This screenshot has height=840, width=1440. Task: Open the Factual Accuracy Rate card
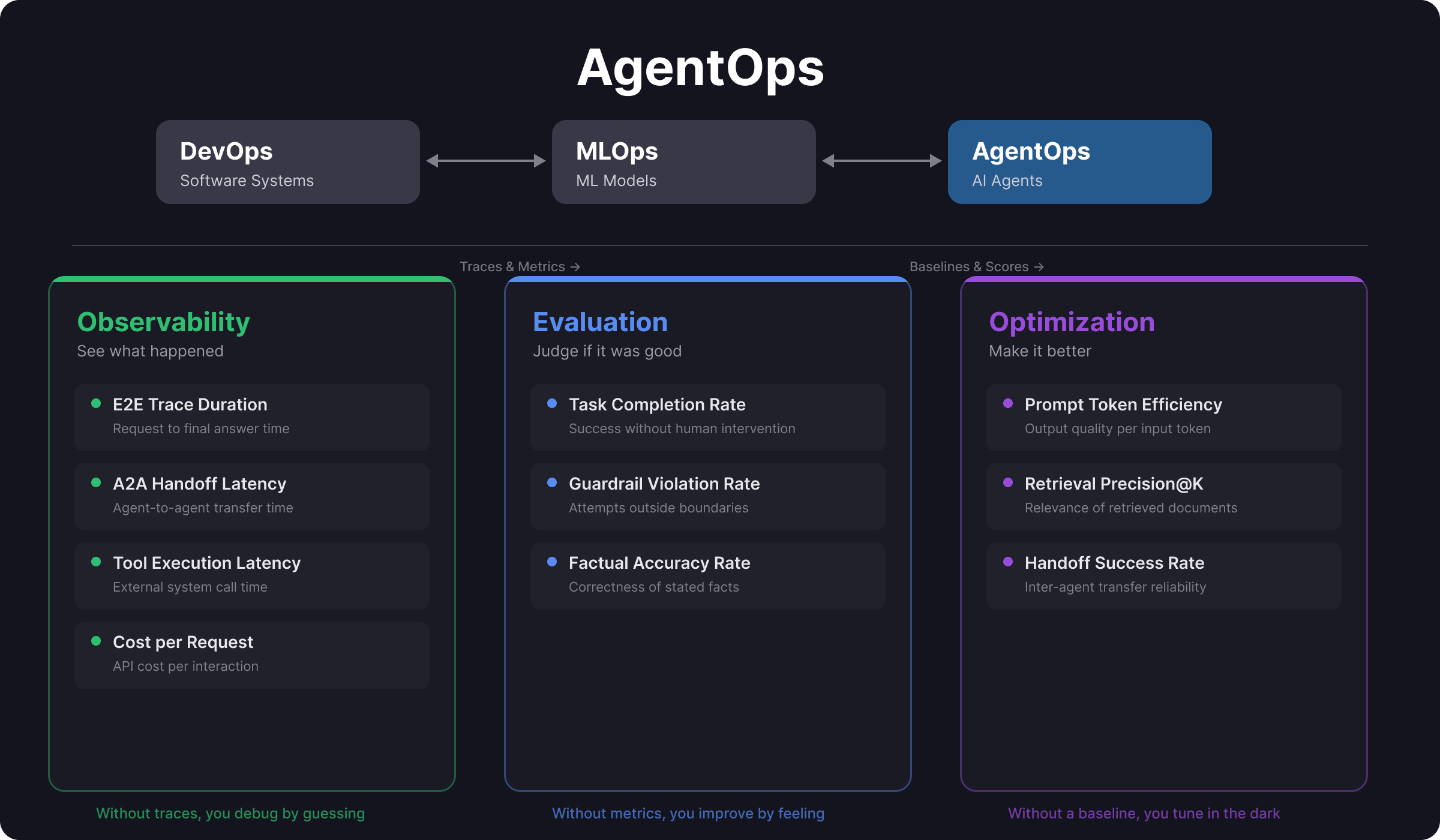(708, 576)
